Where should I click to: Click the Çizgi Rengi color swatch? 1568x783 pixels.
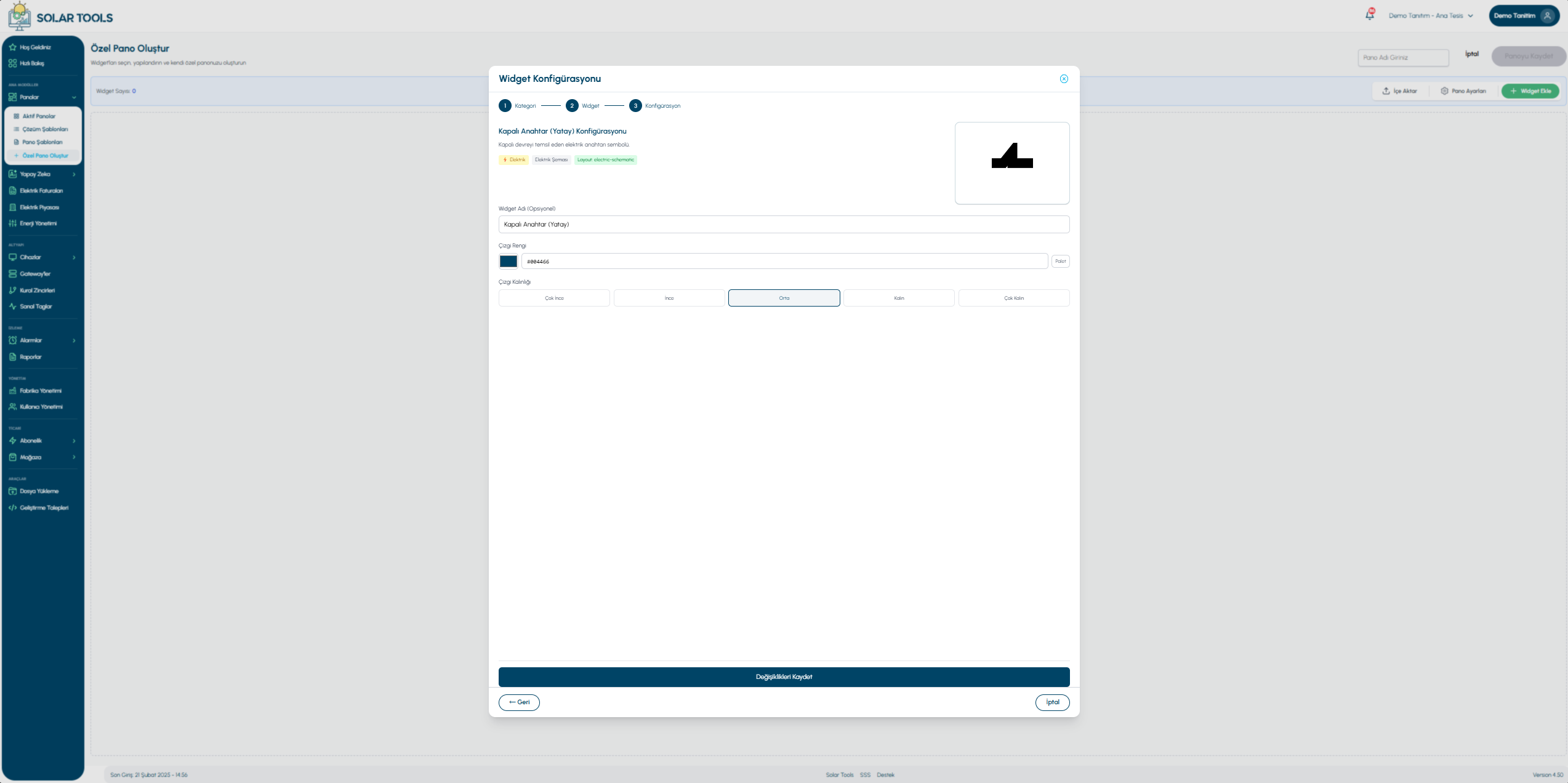point(509,262)
